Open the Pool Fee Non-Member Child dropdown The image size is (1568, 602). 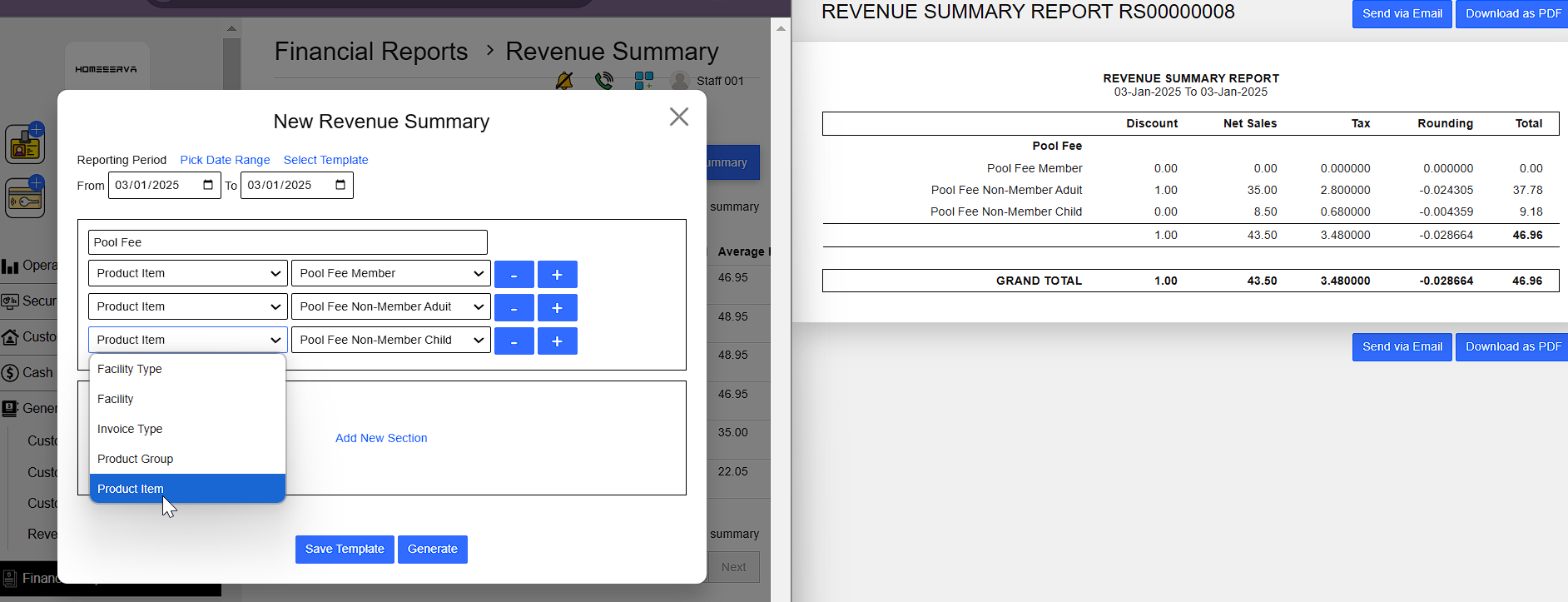[x=390, y=340]
